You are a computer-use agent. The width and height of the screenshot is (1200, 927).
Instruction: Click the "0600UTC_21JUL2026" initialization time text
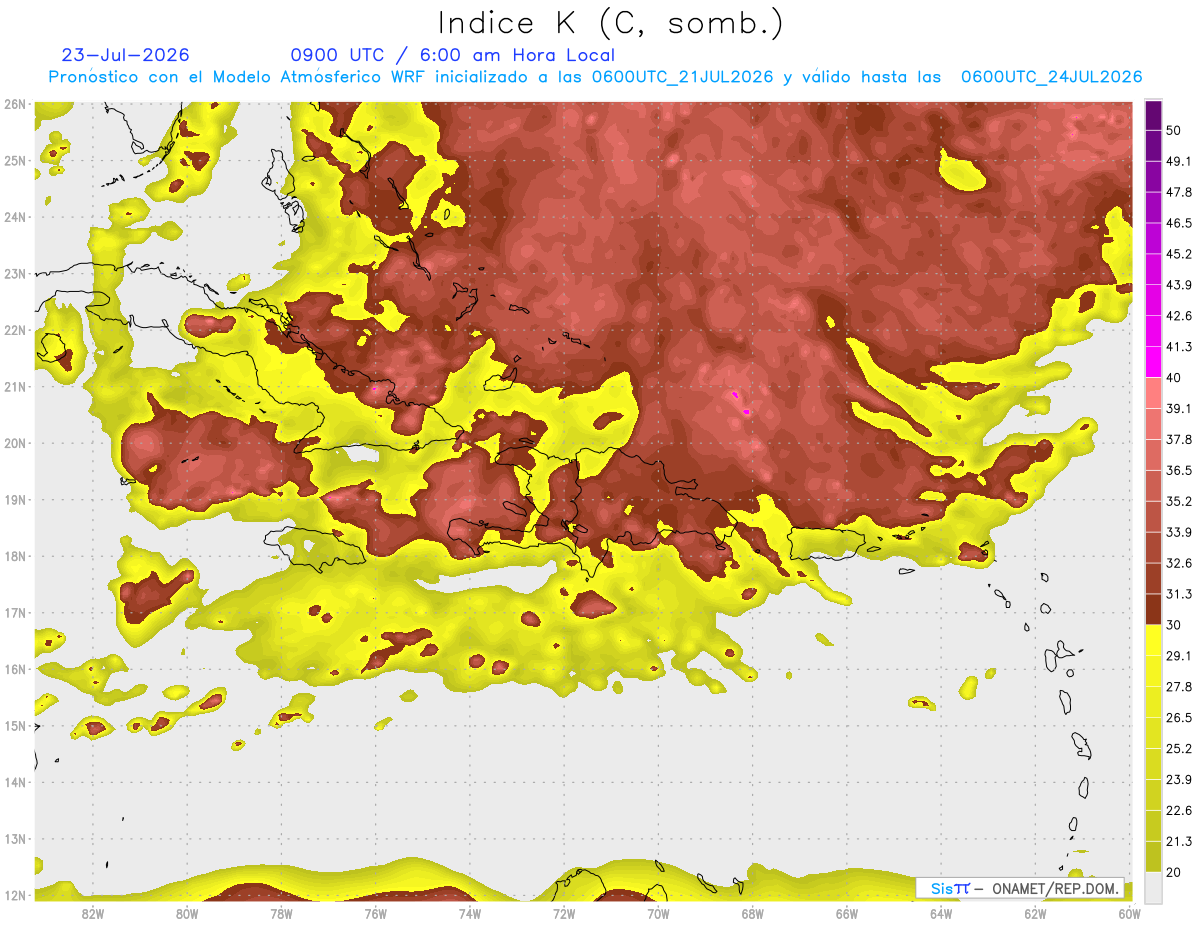tap(683, 77)
